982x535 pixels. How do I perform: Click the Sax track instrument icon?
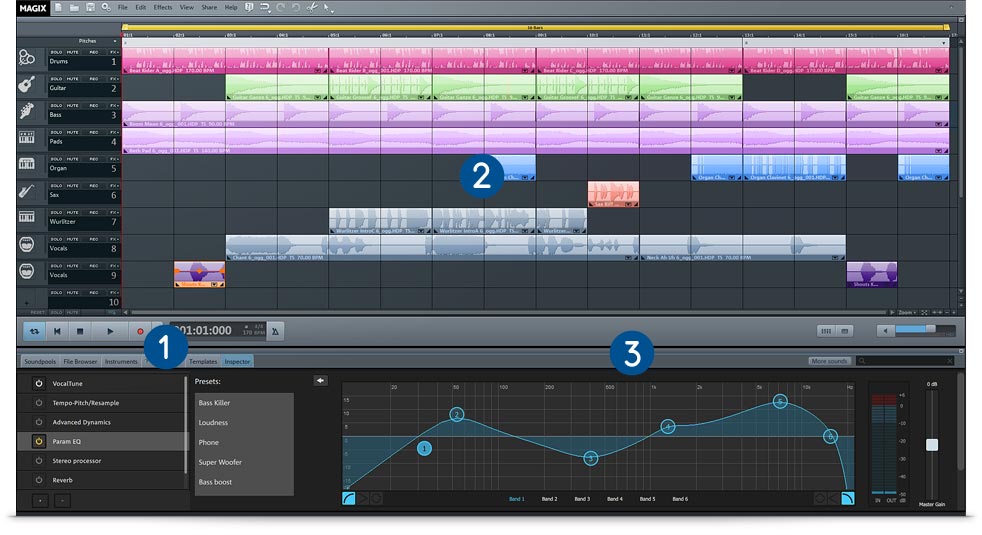click(x=26, y=191)
